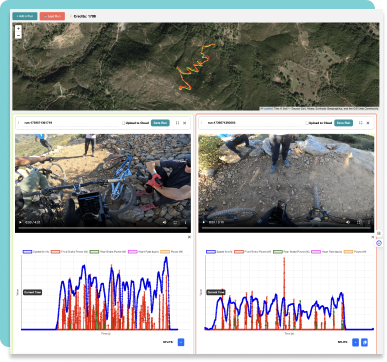Mute the right video's volume icon
The height and width of the screenshot is (362, 387).
(x=348, y=222)
